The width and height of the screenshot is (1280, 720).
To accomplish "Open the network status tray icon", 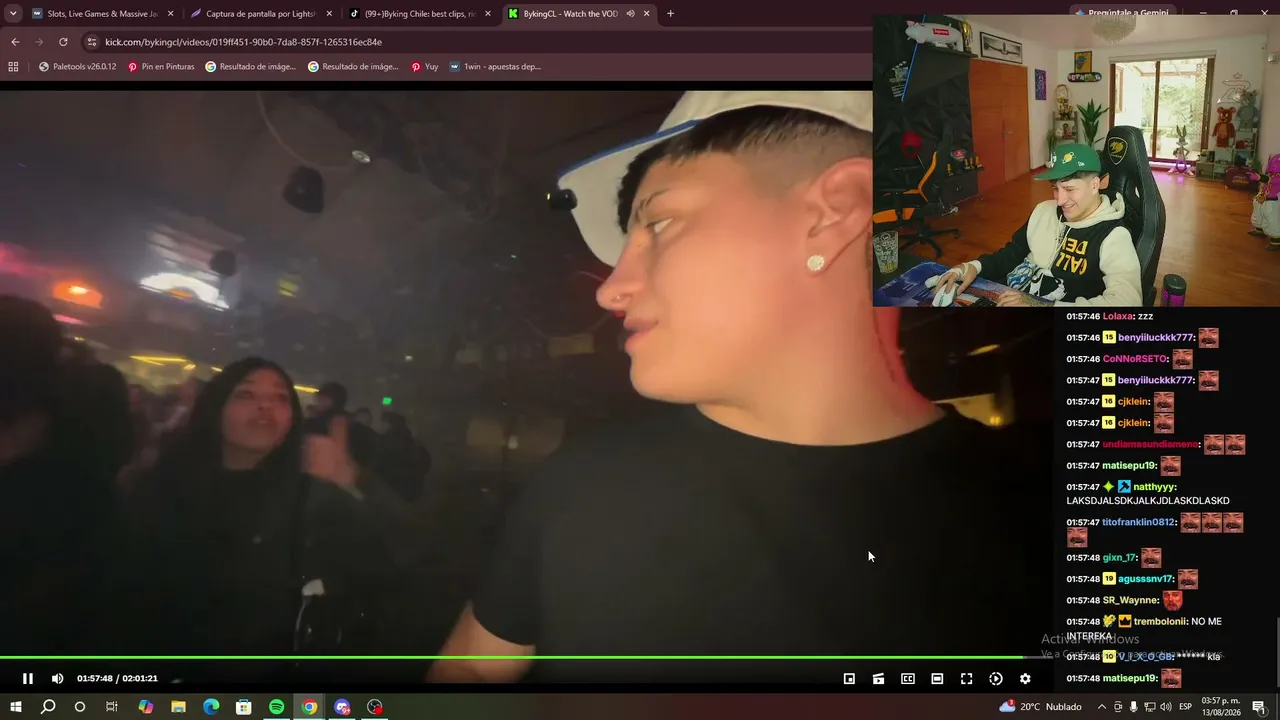I will pos(1149,707).
